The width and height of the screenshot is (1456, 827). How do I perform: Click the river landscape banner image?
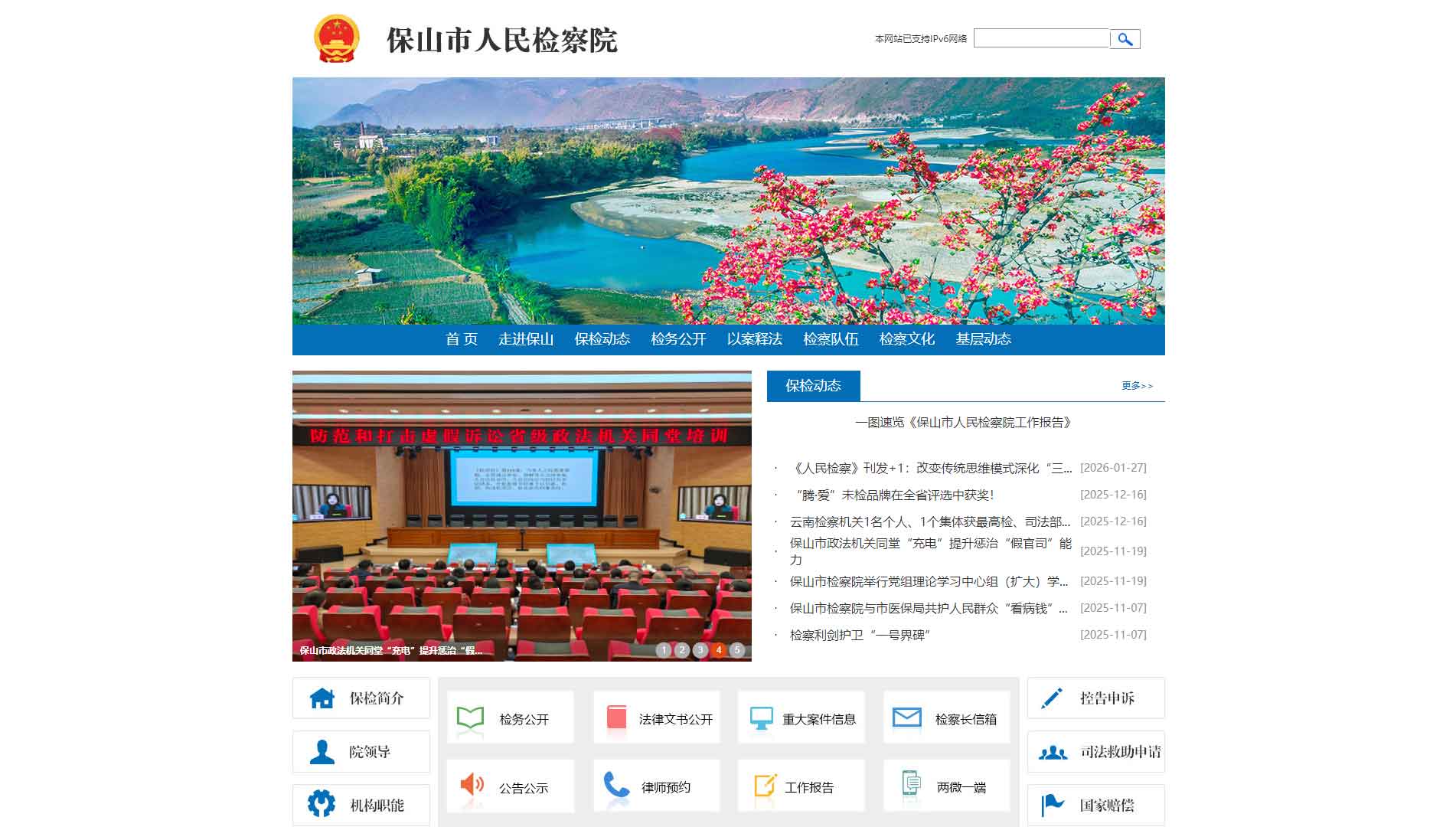[x=729, y=201]
